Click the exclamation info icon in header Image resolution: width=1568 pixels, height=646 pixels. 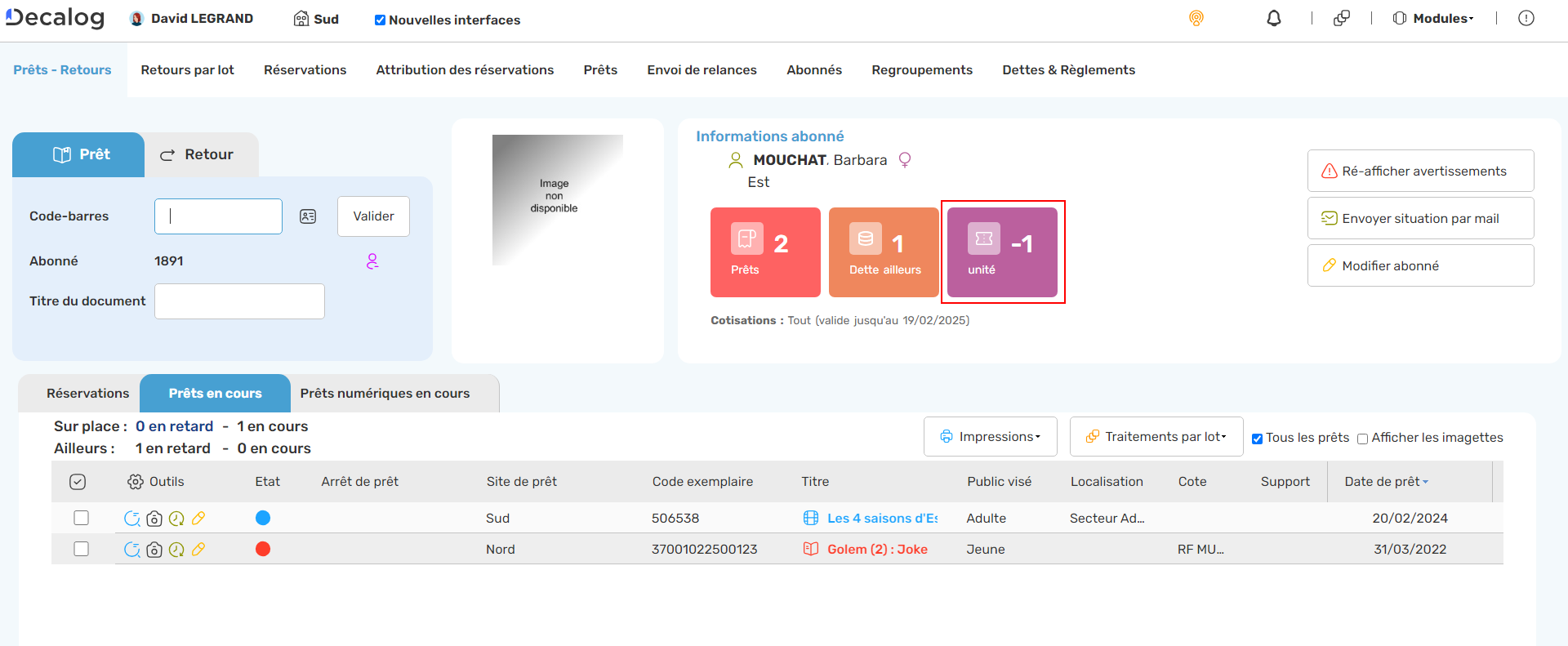(1526, 19)
